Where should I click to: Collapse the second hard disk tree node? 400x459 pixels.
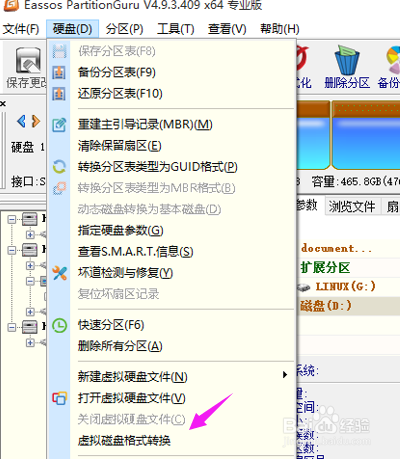(12, 250)
